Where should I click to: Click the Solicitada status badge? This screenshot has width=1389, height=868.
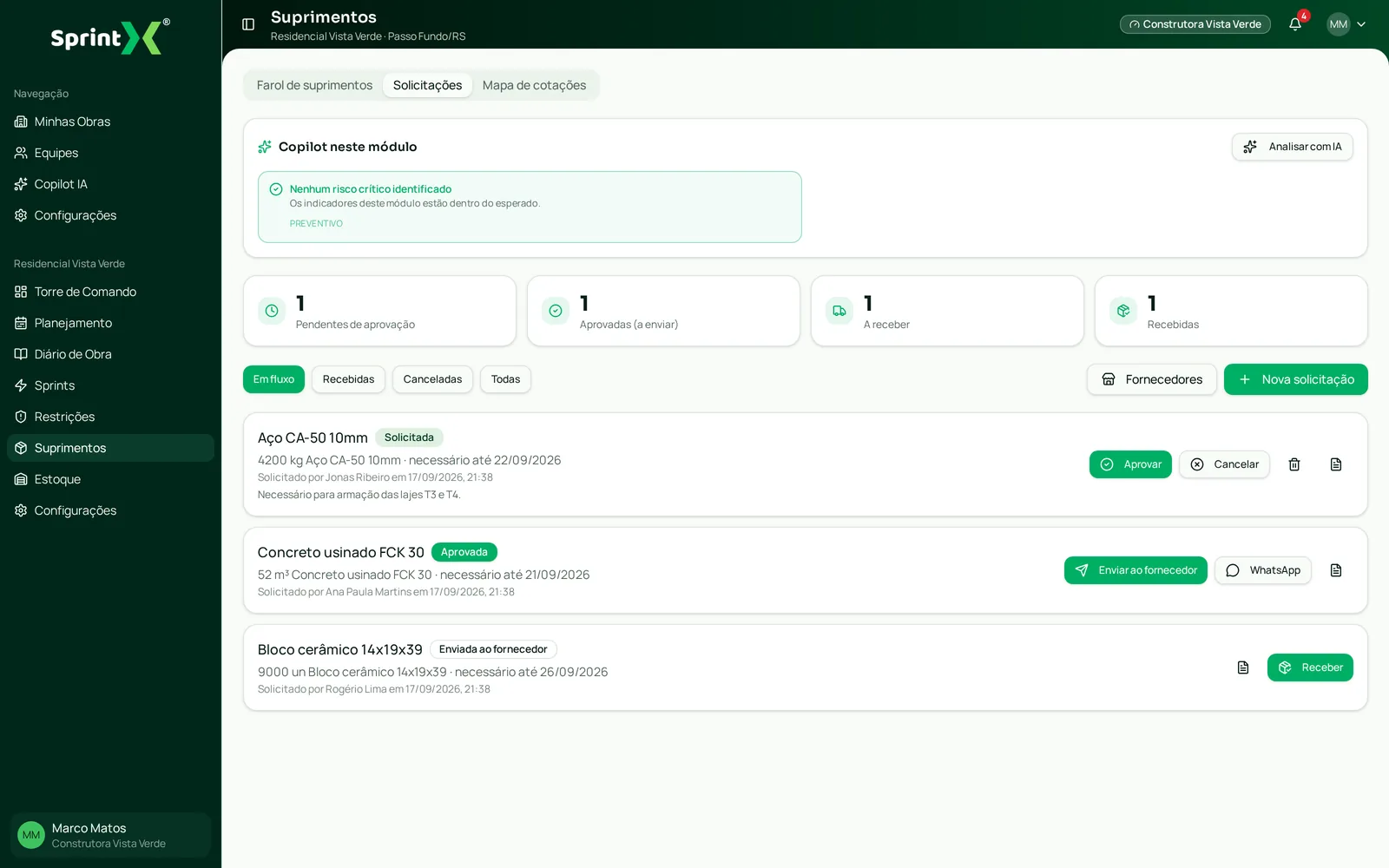coord(409,437)
